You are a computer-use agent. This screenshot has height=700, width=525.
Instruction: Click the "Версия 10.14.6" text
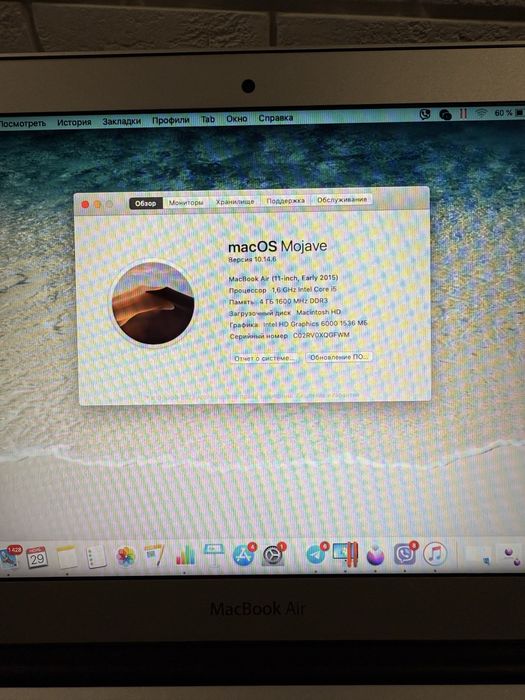[x=252, y=259]
